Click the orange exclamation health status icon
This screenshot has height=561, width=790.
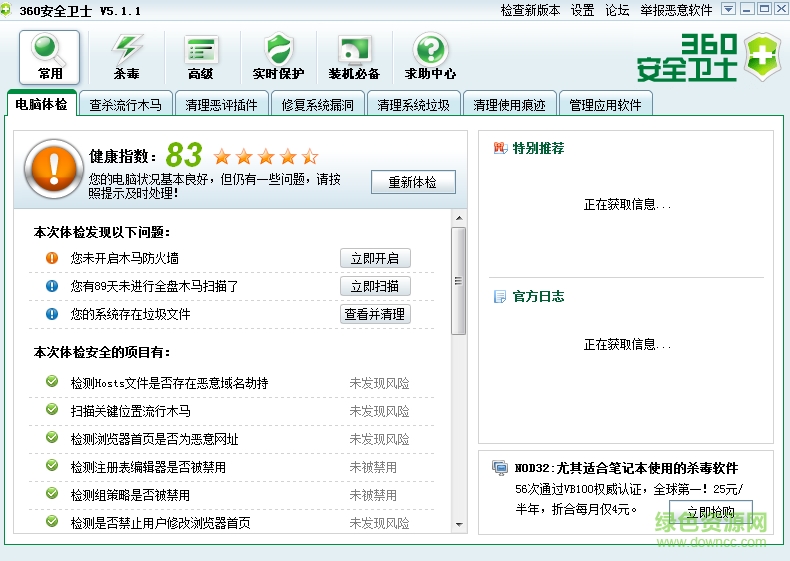54,168
